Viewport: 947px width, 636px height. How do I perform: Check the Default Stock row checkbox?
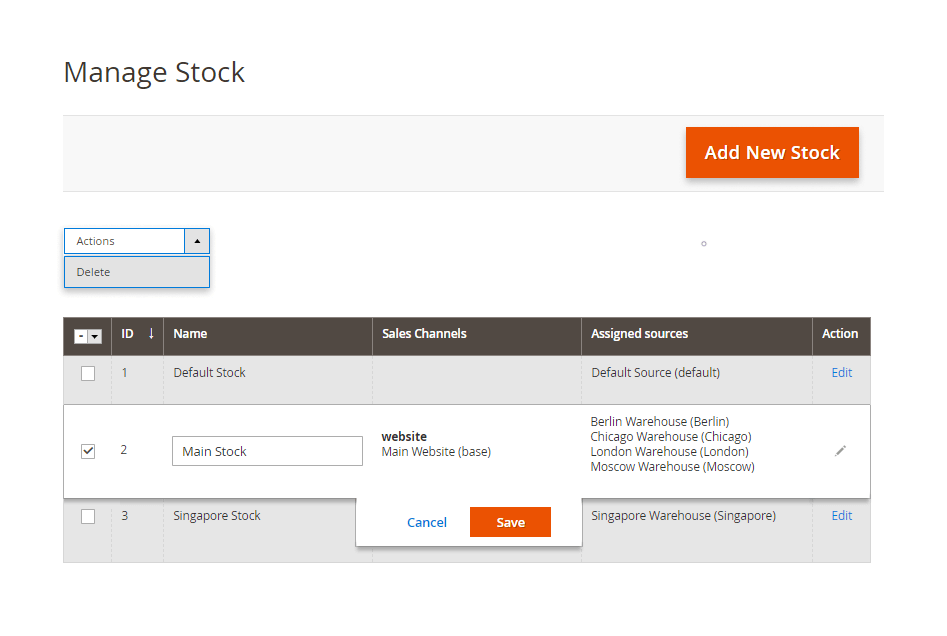pos(88,372)
